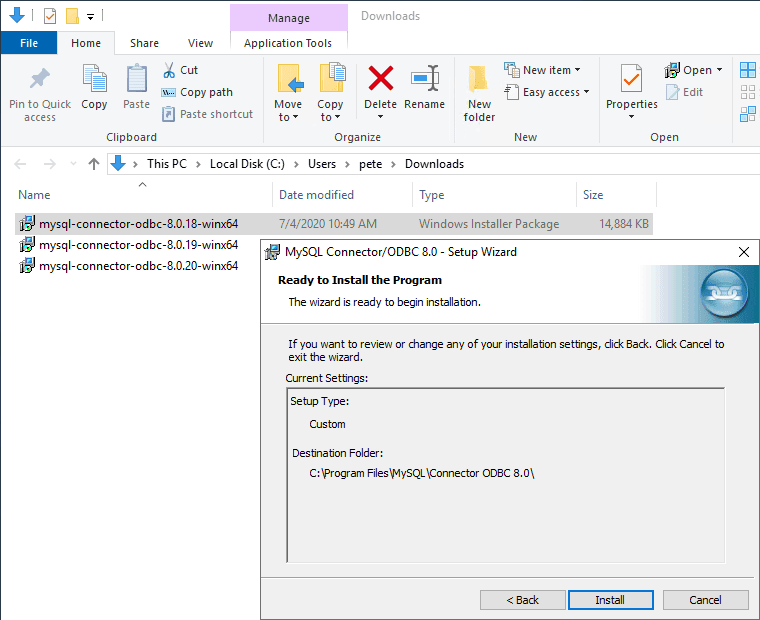
Task: Open the Easy access dropdown
Action: tap(547, 92)
